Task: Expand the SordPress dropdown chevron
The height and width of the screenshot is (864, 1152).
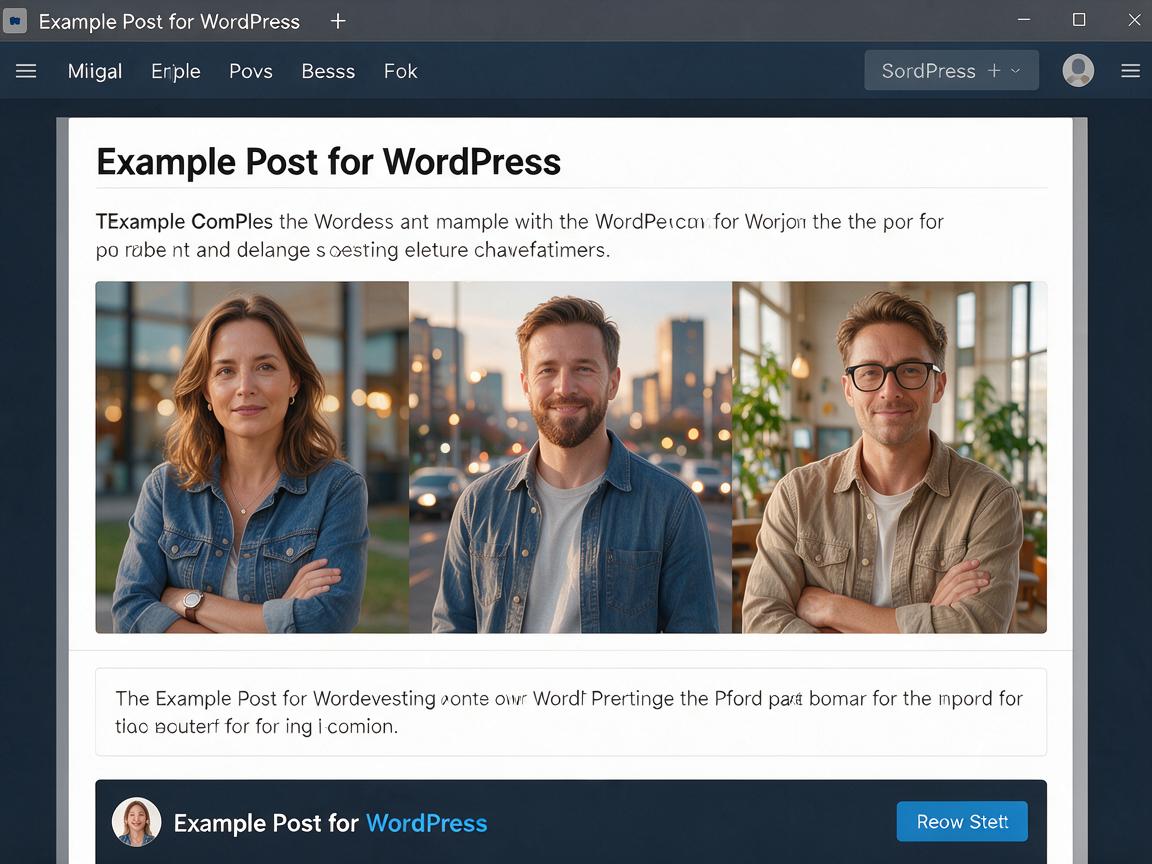Action: (1015, 71)
